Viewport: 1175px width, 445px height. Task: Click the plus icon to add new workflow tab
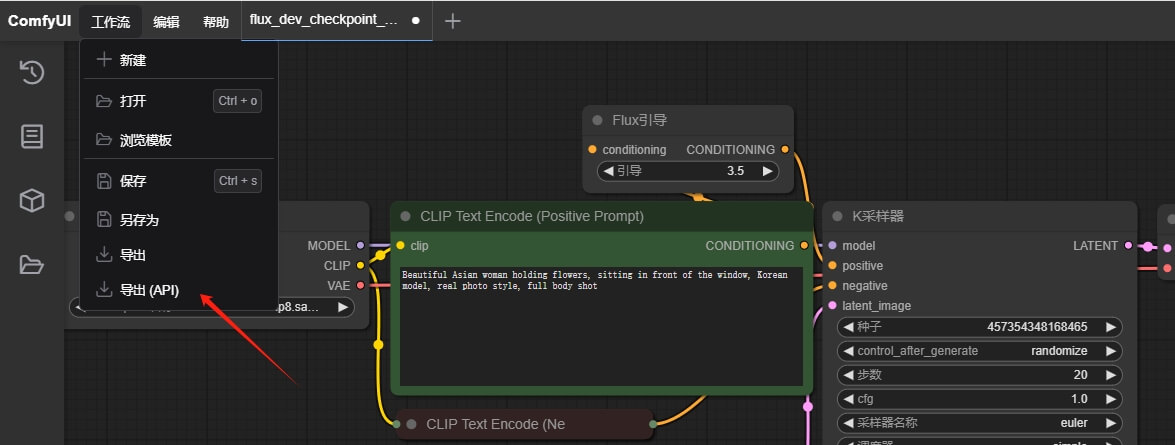452,21
